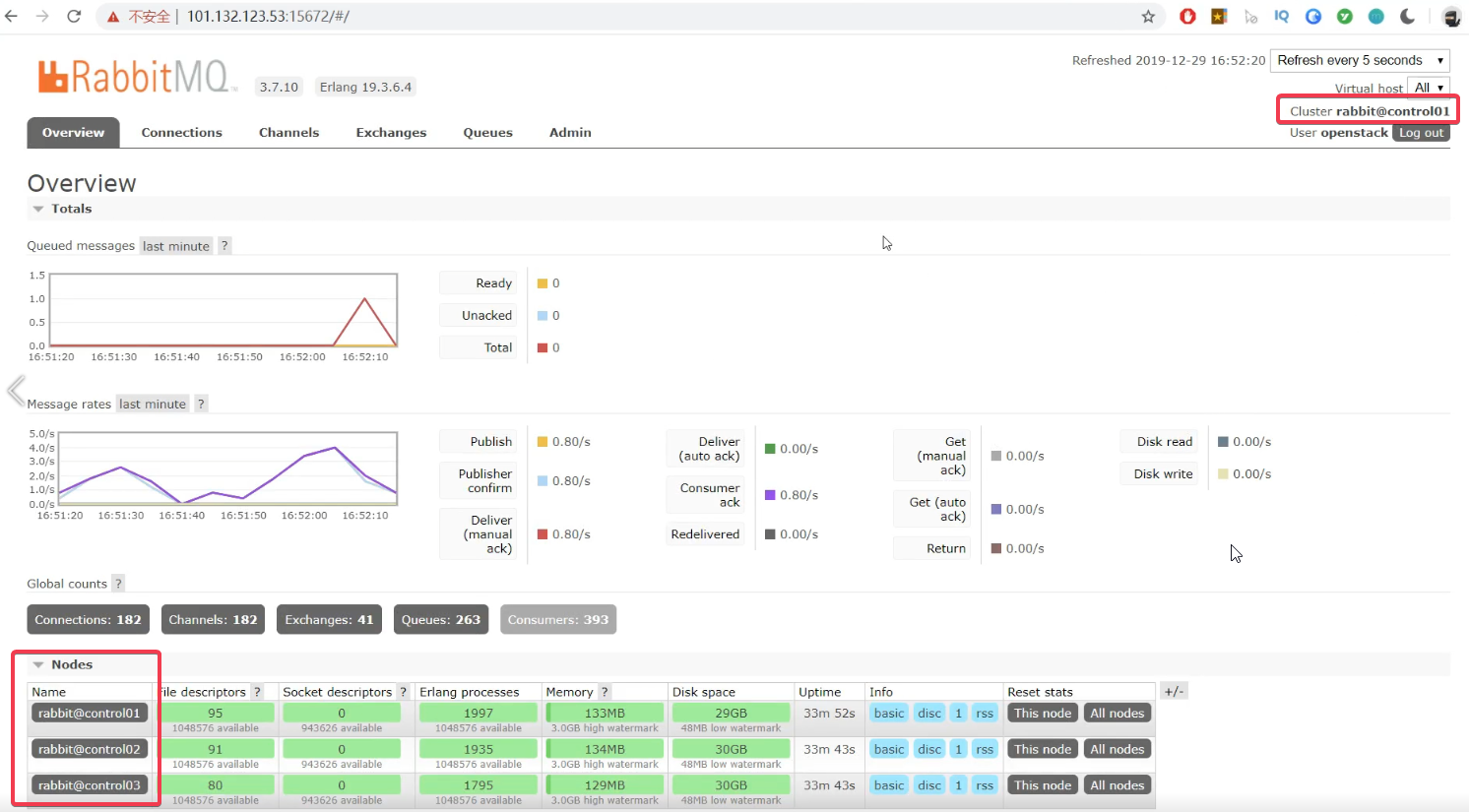This screenshot has width=1469, height=812.
Task: Switch to the Queues tab
Action: click(487, 133)
